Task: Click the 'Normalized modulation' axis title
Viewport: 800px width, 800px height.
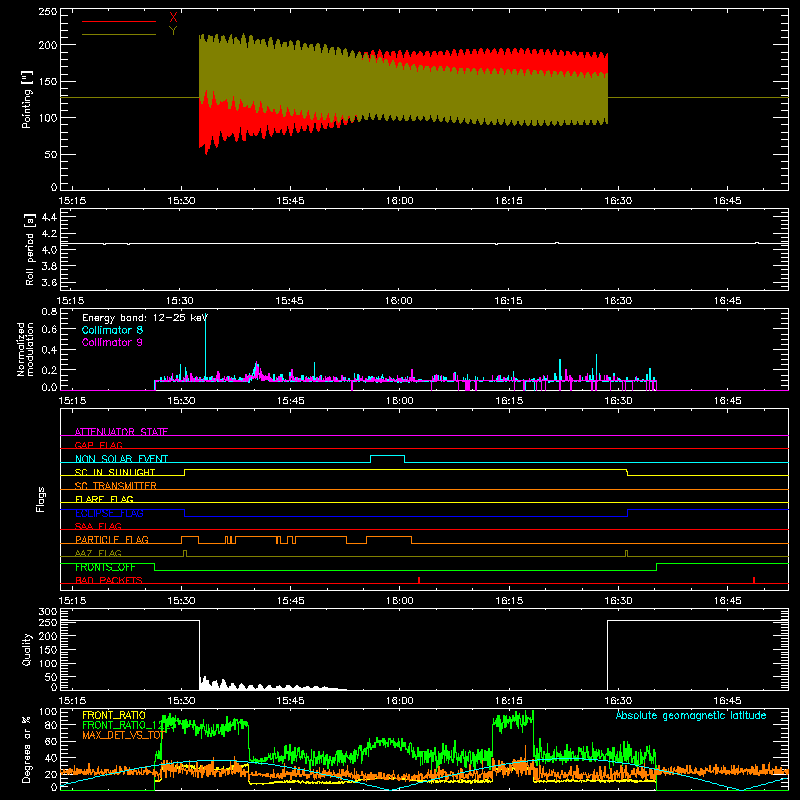Action: [25, 349]
